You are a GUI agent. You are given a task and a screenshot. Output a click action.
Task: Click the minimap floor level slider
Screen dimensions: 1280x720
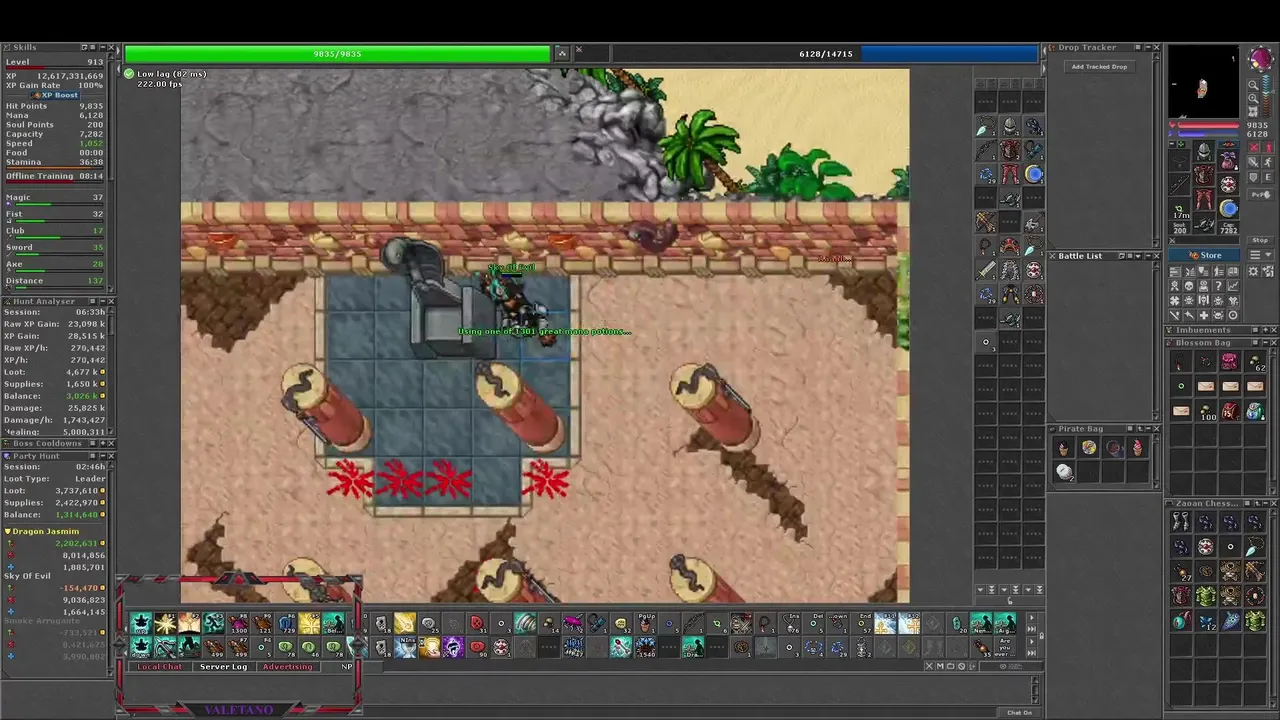(x=1266, y=97)
